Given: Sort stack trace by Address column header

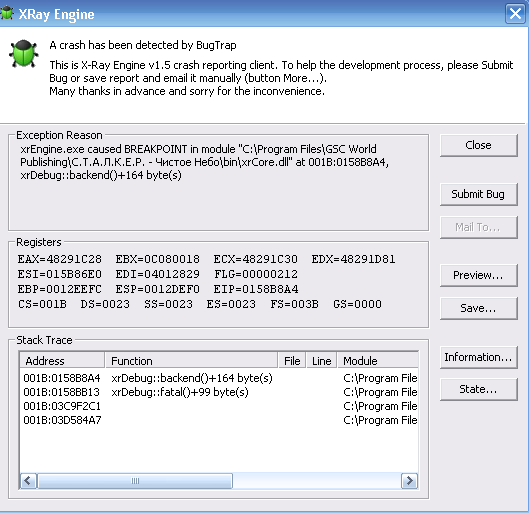Looking at the screenshot, I should pos(62,361).
